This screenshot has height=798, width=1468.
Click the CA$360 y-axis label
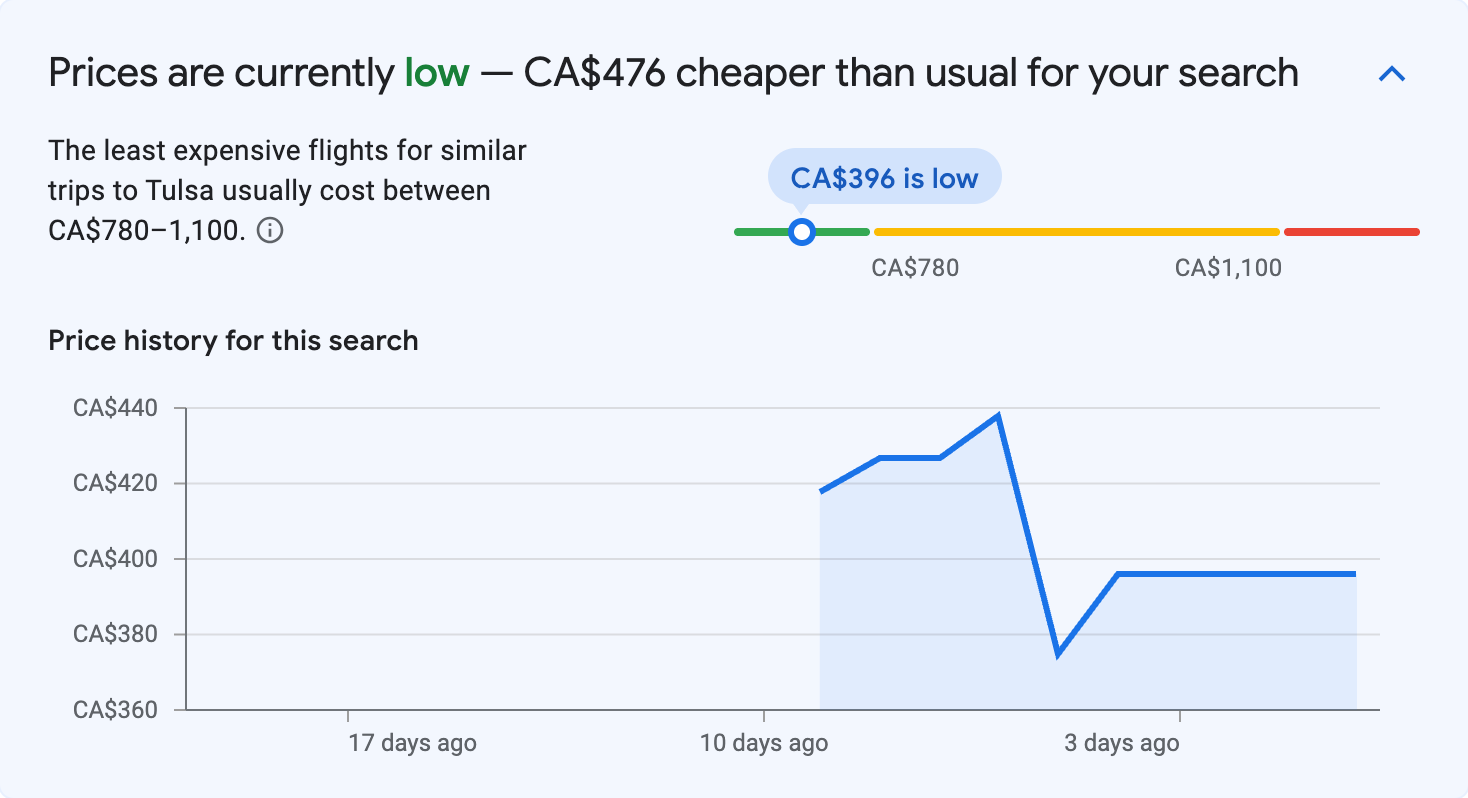(x=116, y=710)
